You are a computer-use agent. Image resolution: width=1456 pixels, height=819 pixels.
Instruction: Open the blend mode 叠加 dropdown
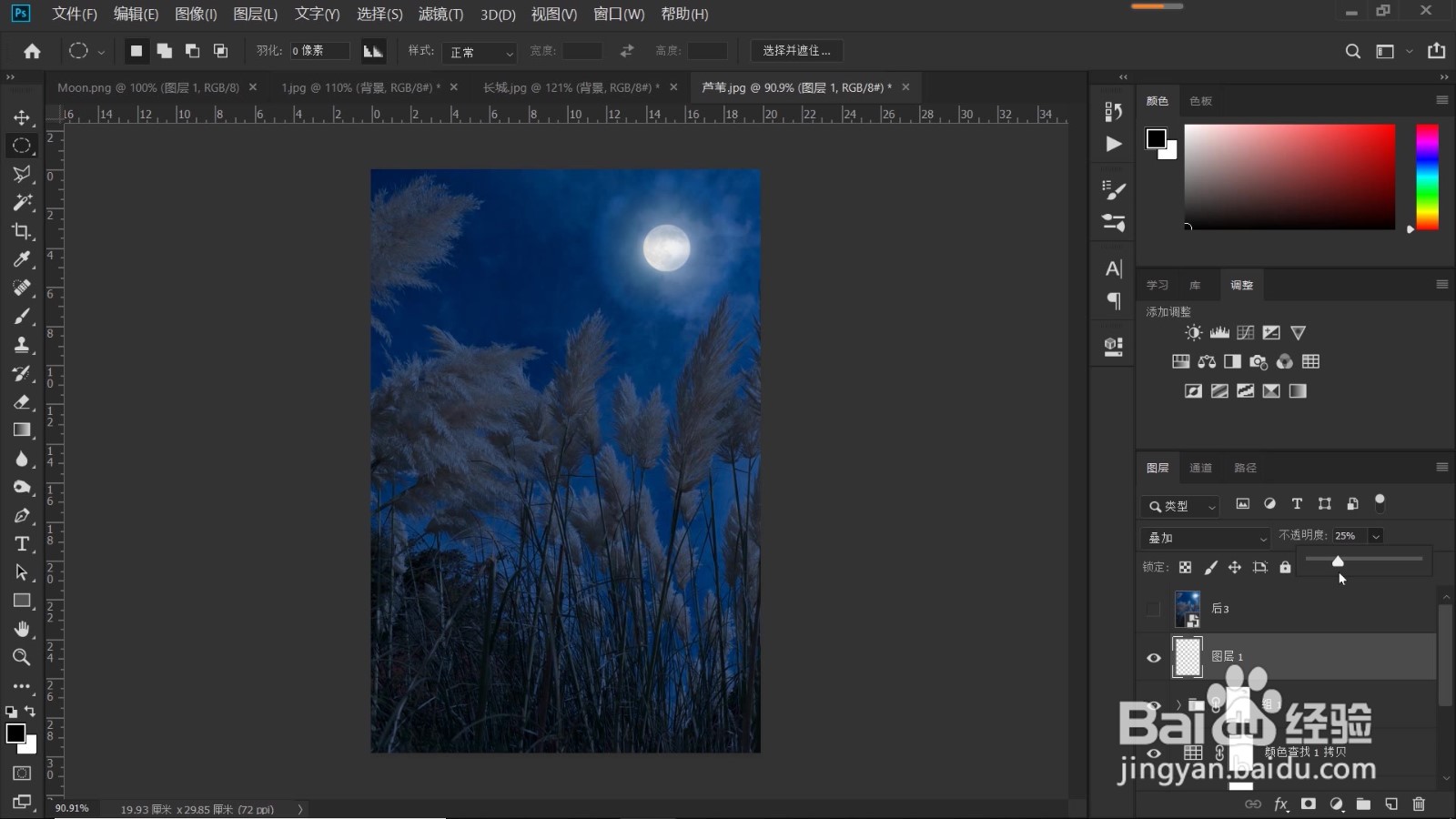pyautogui.click(x=1205, y=538)
